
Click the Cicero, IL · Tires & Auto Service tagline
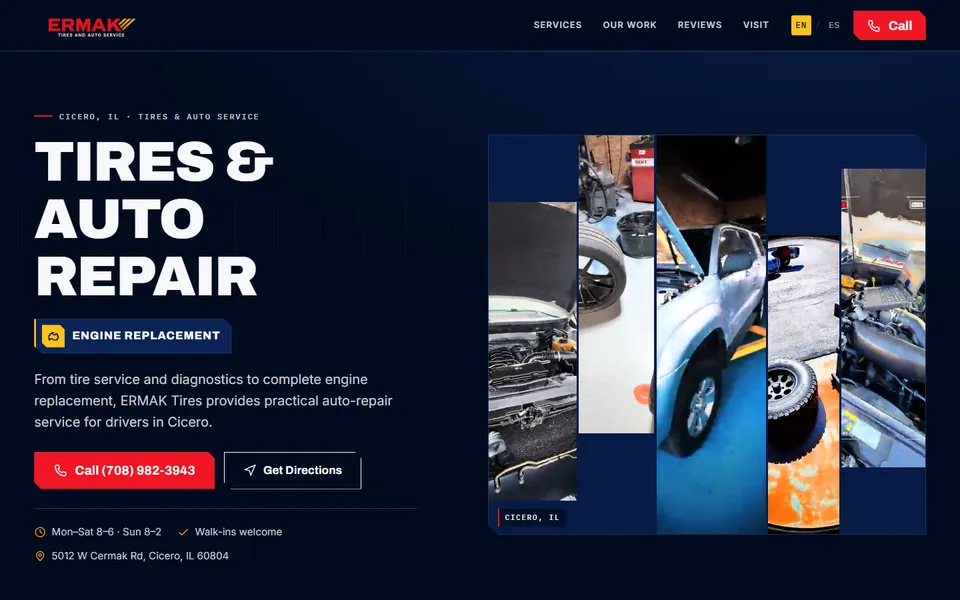[x=159, y=116]
